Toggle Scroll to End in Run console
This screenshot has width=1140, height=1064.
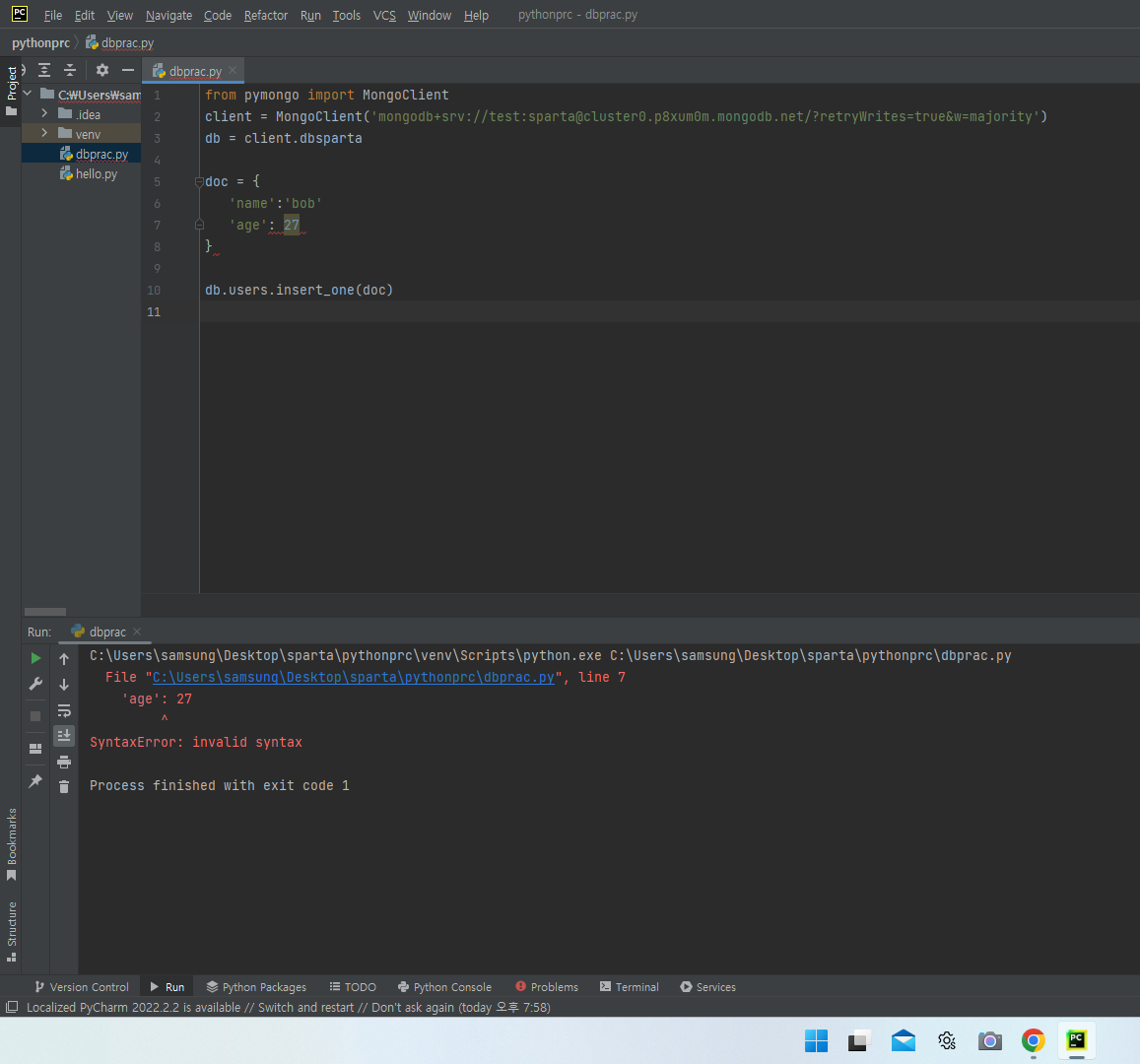(x=64, y=736)
